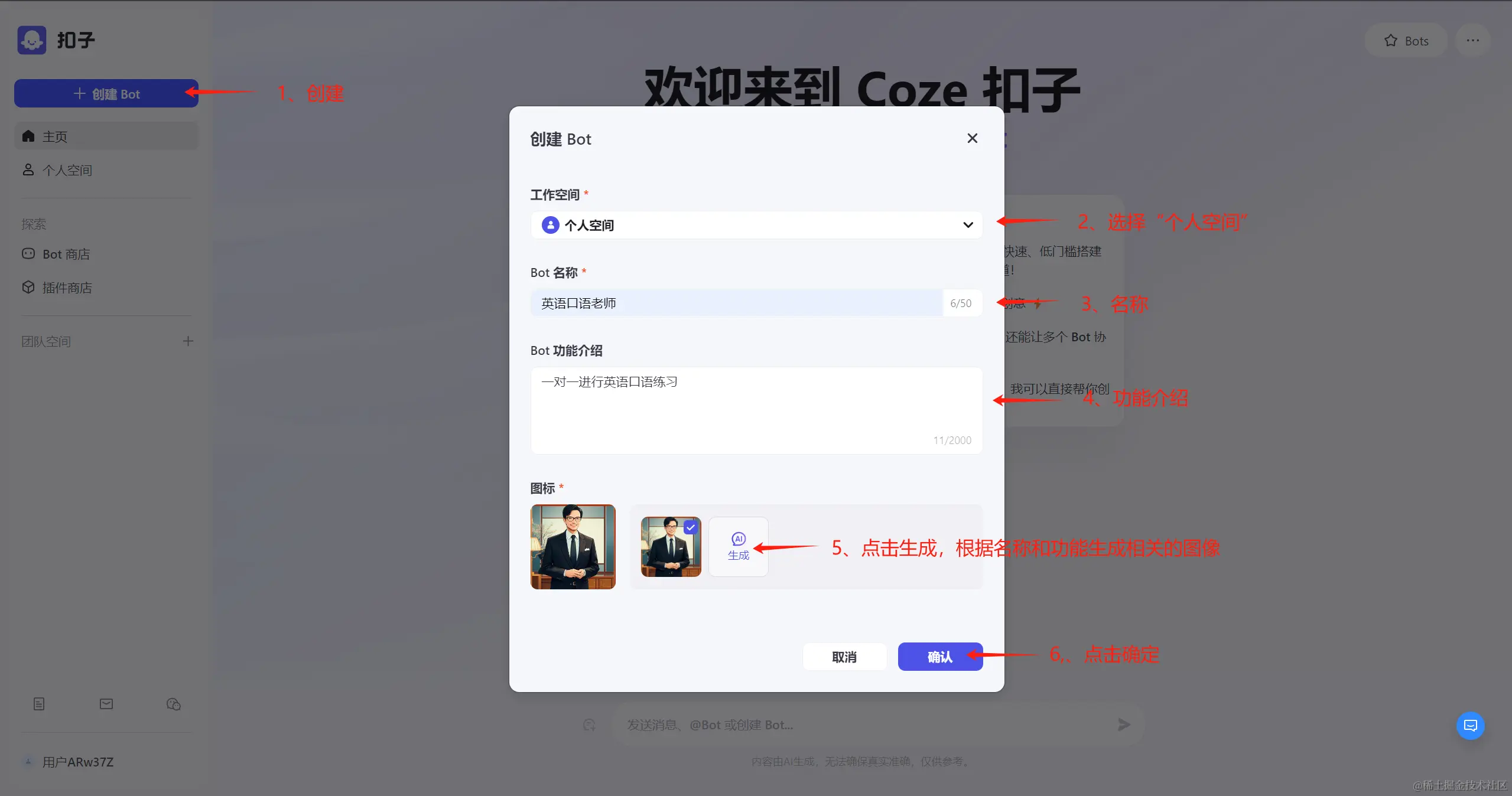Open the mail icon in sidebar footer

[106, 704]
